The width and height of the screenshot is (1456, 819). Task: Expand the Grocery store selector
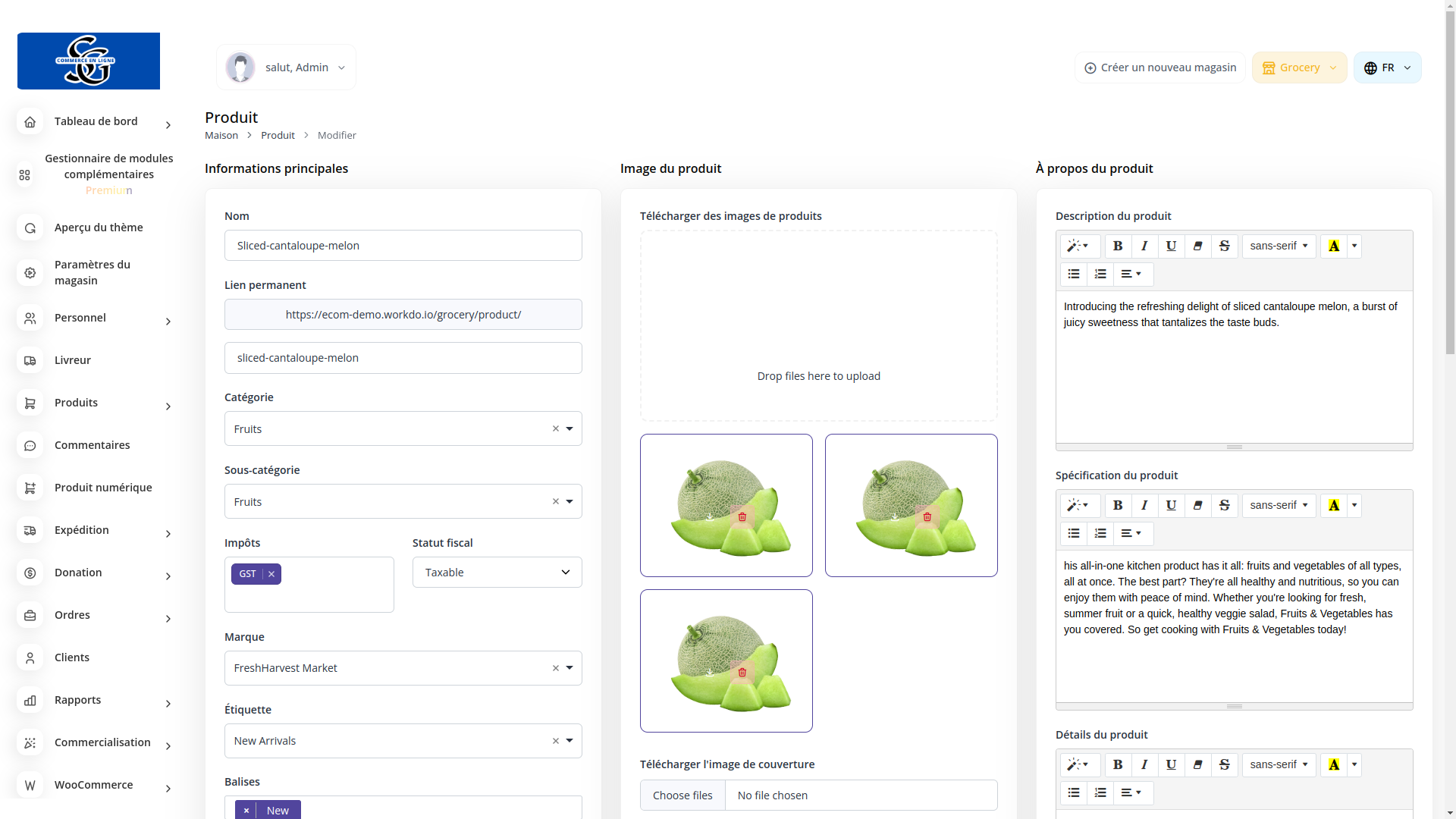point(1299,67)
